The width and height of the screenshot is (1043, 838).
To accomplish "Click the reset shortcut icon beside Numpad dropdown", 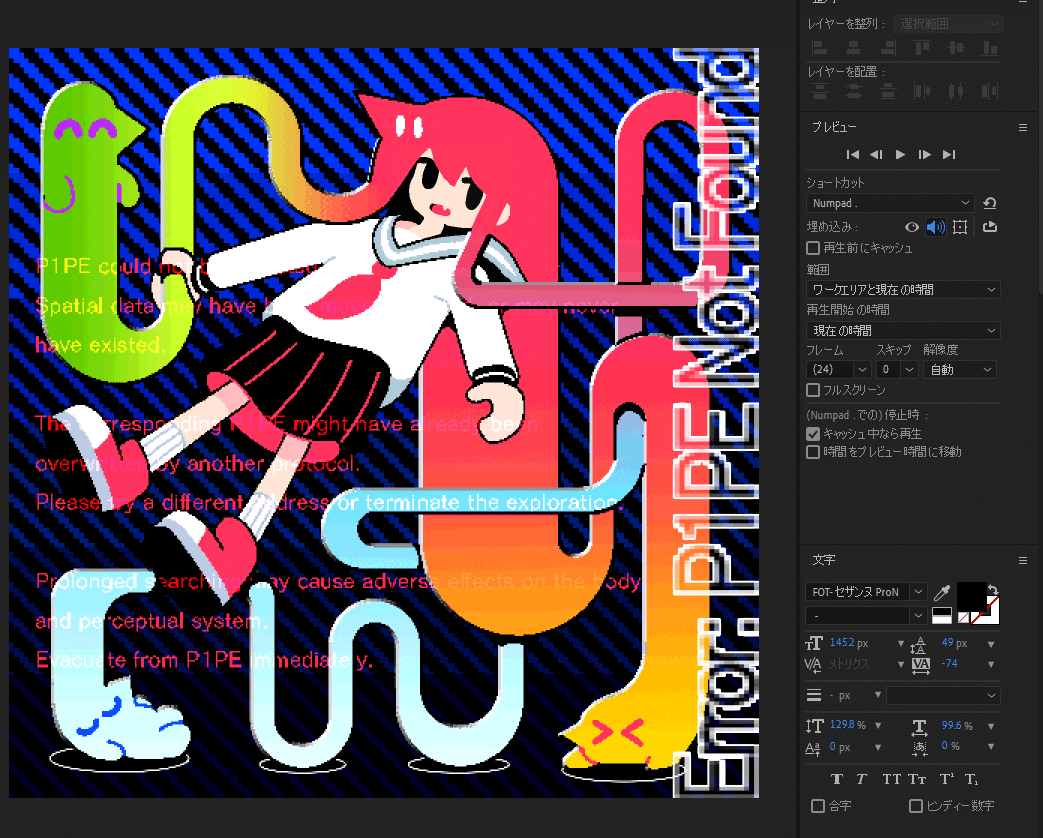I will 989,202.
